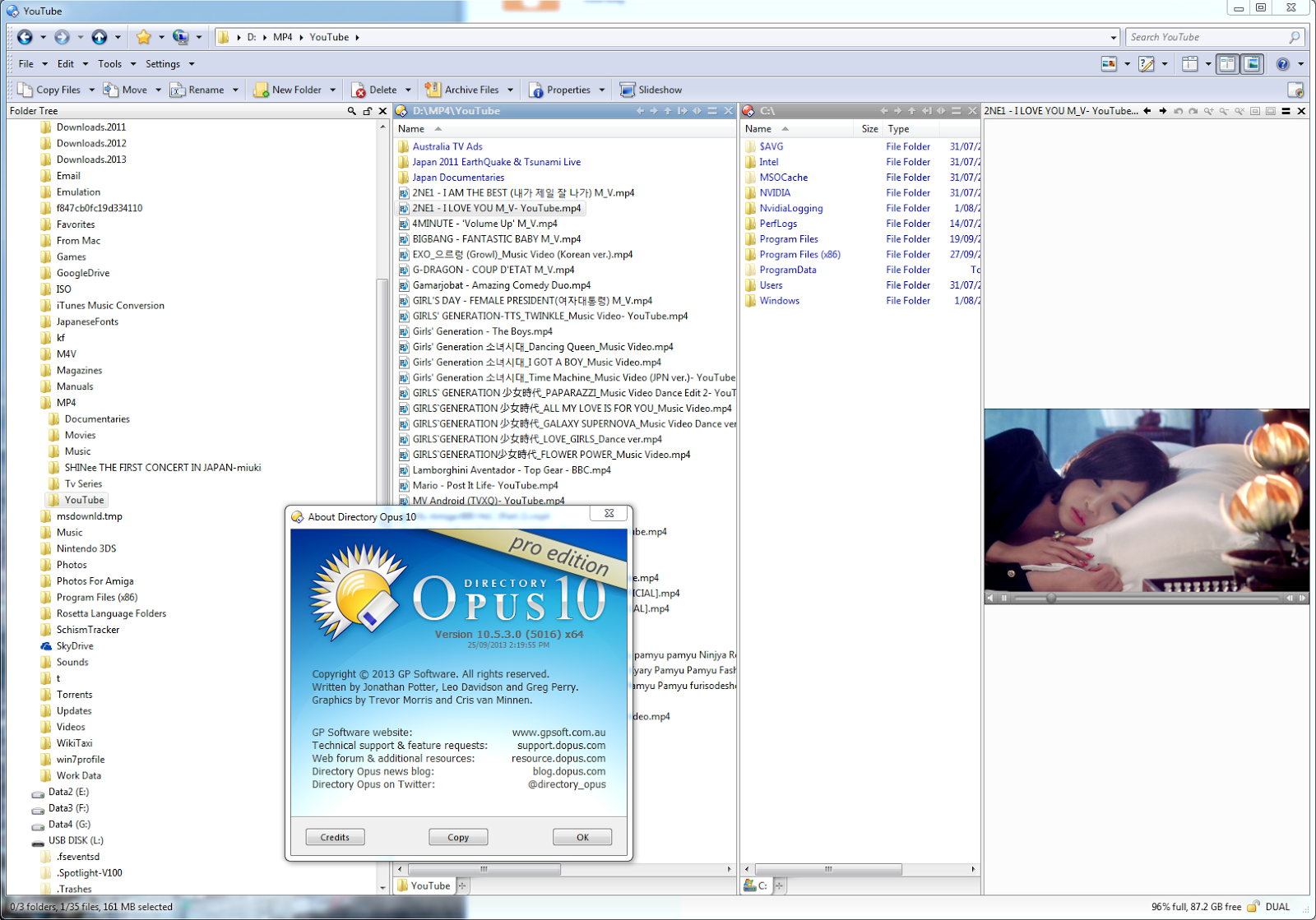The image size is (1316, 920).
Task: Select file 4MINUTE - 'Volume Up' M_V.mp4
Action: point(484,224)
